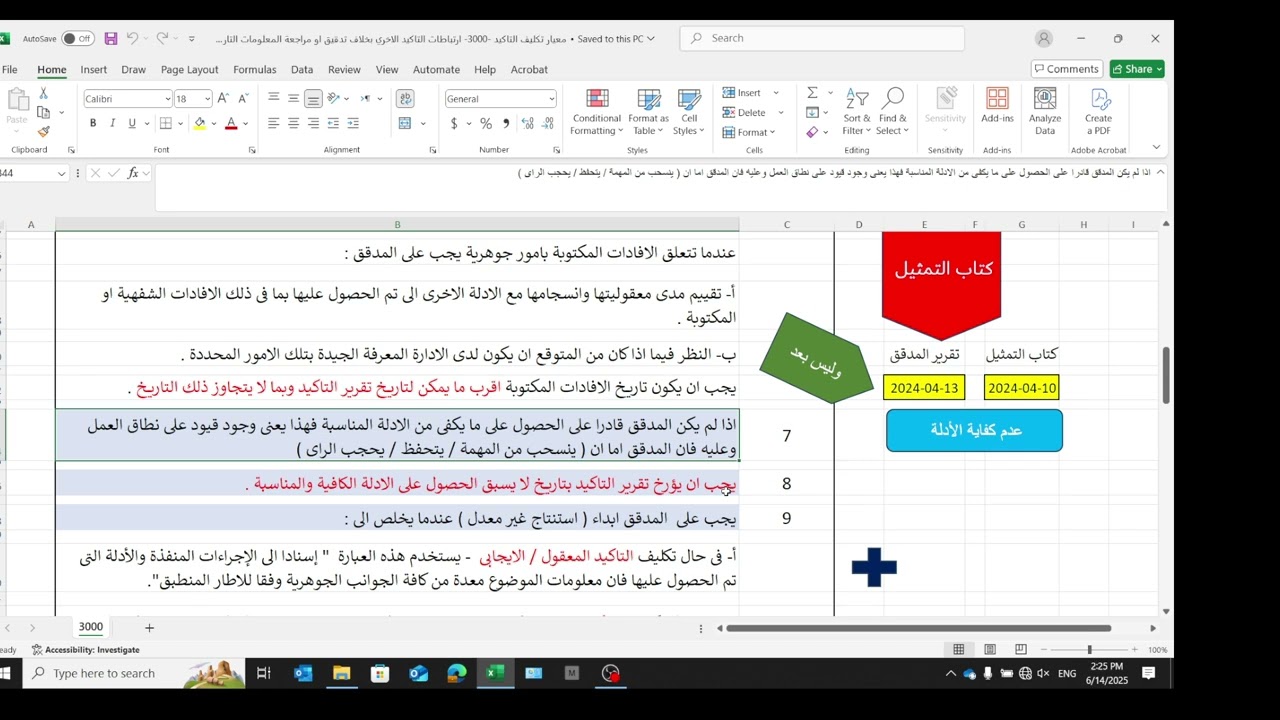1280x720 pixels.
Task: Apply Underline formatting
Action: (131, 123)
